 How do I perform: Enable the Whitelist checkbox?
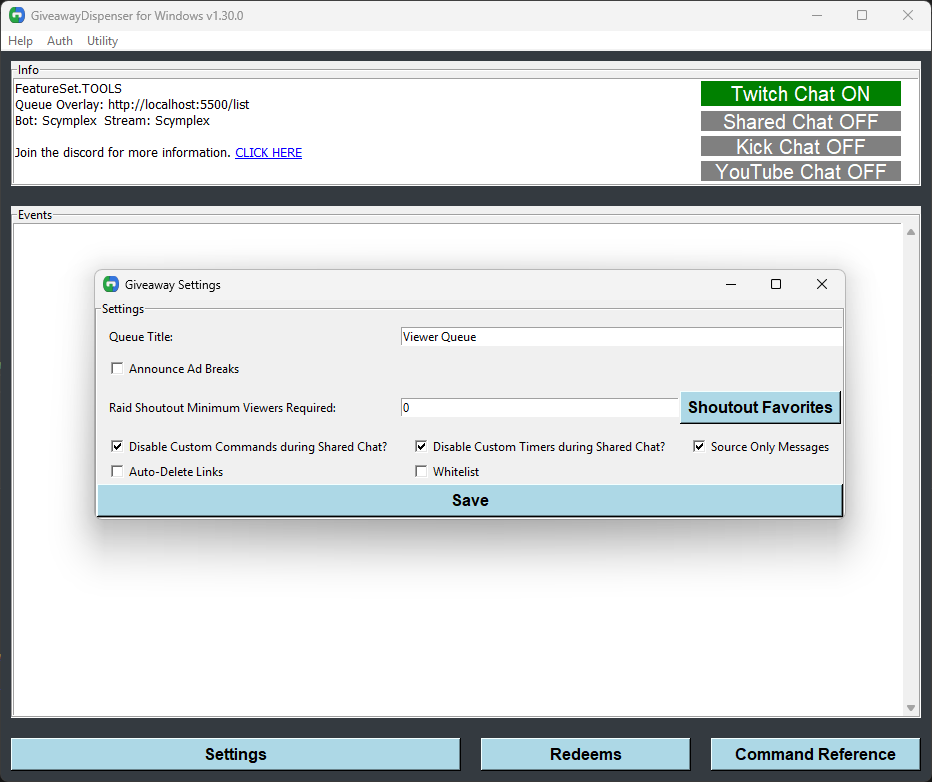pos(421,471)
